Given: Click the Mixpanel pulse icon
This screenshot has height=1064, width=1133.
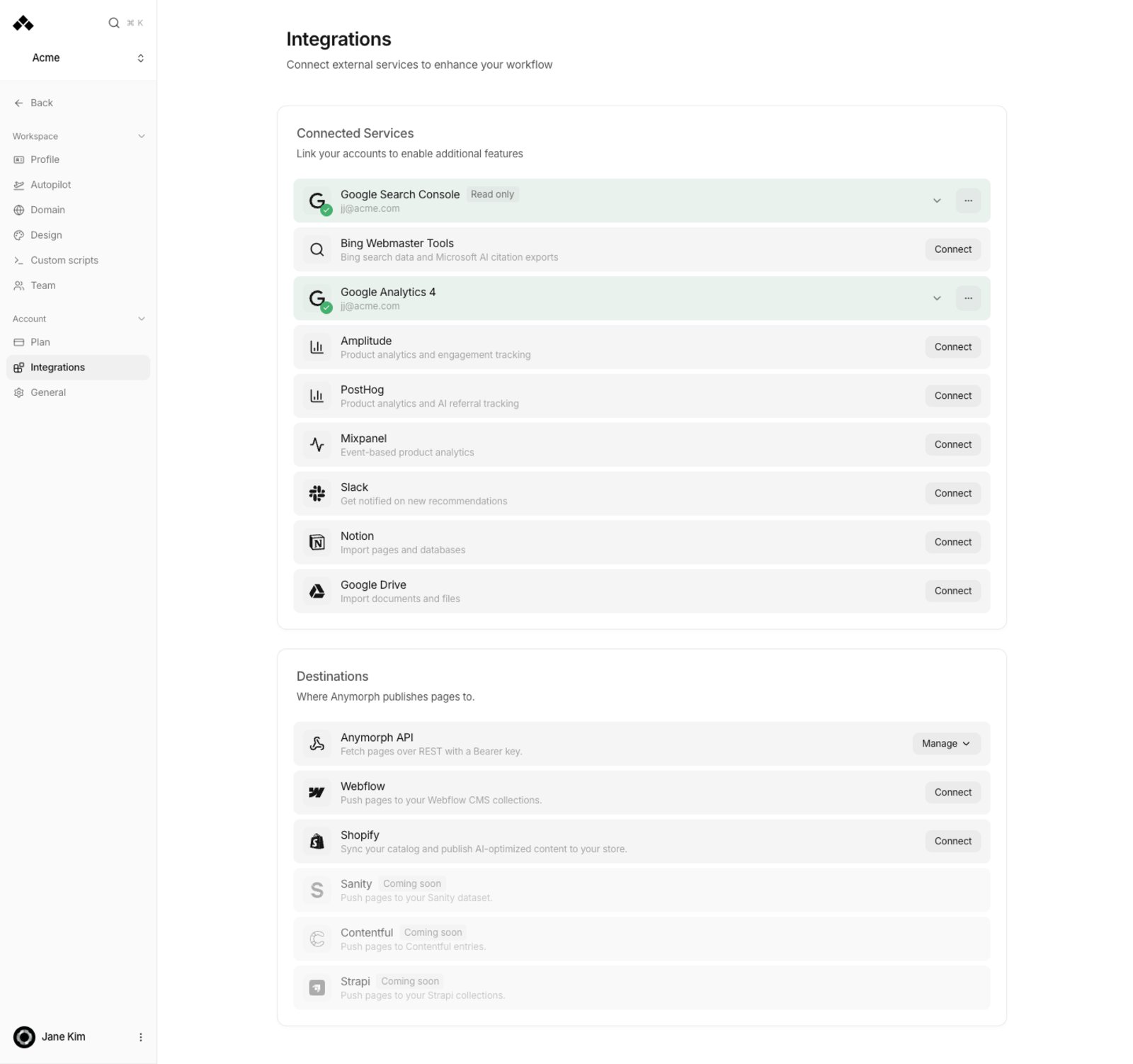Looking at the screenshot, I should (317, 445).
